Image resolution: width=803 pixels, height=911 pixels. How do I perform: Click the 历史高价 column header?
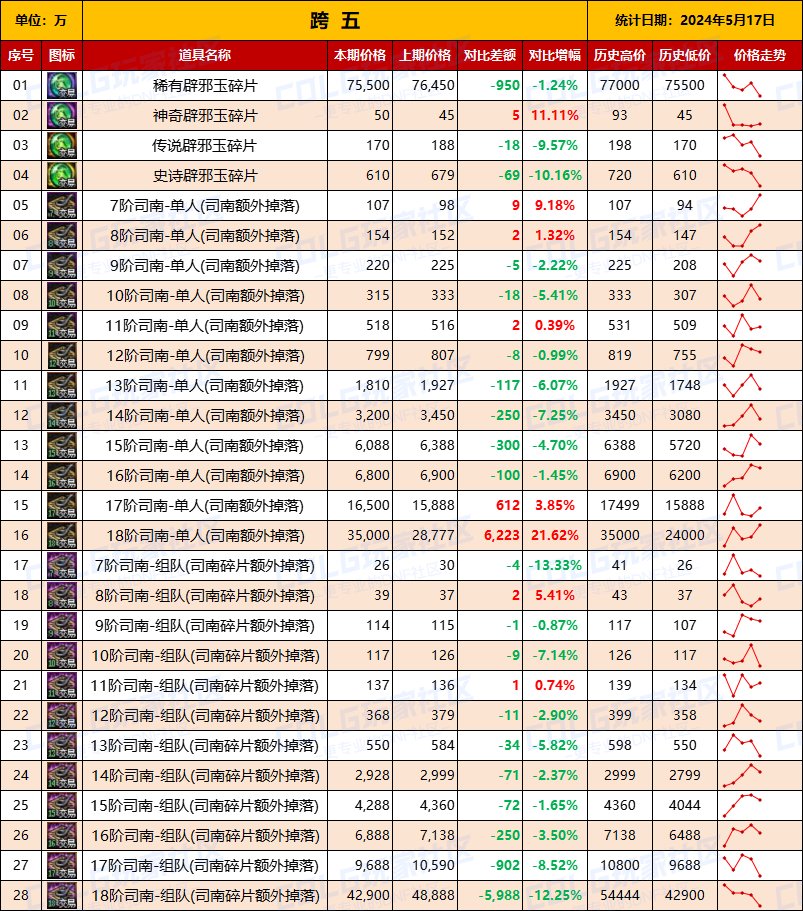pyautogui.click(x=620, y=55)
